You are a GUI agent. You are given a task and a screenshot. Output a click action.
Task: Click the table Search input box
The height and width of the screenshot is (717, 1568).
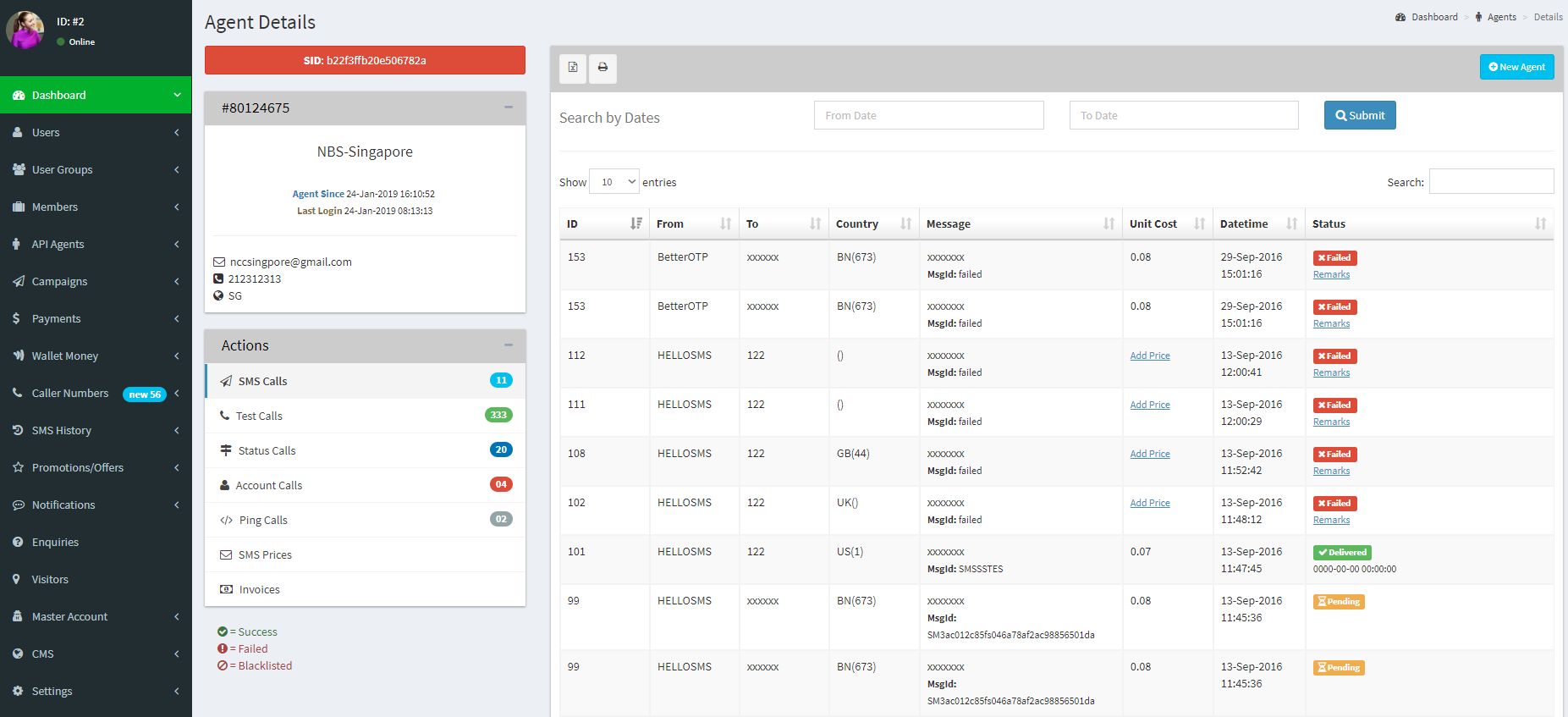tap(1491, 181)
